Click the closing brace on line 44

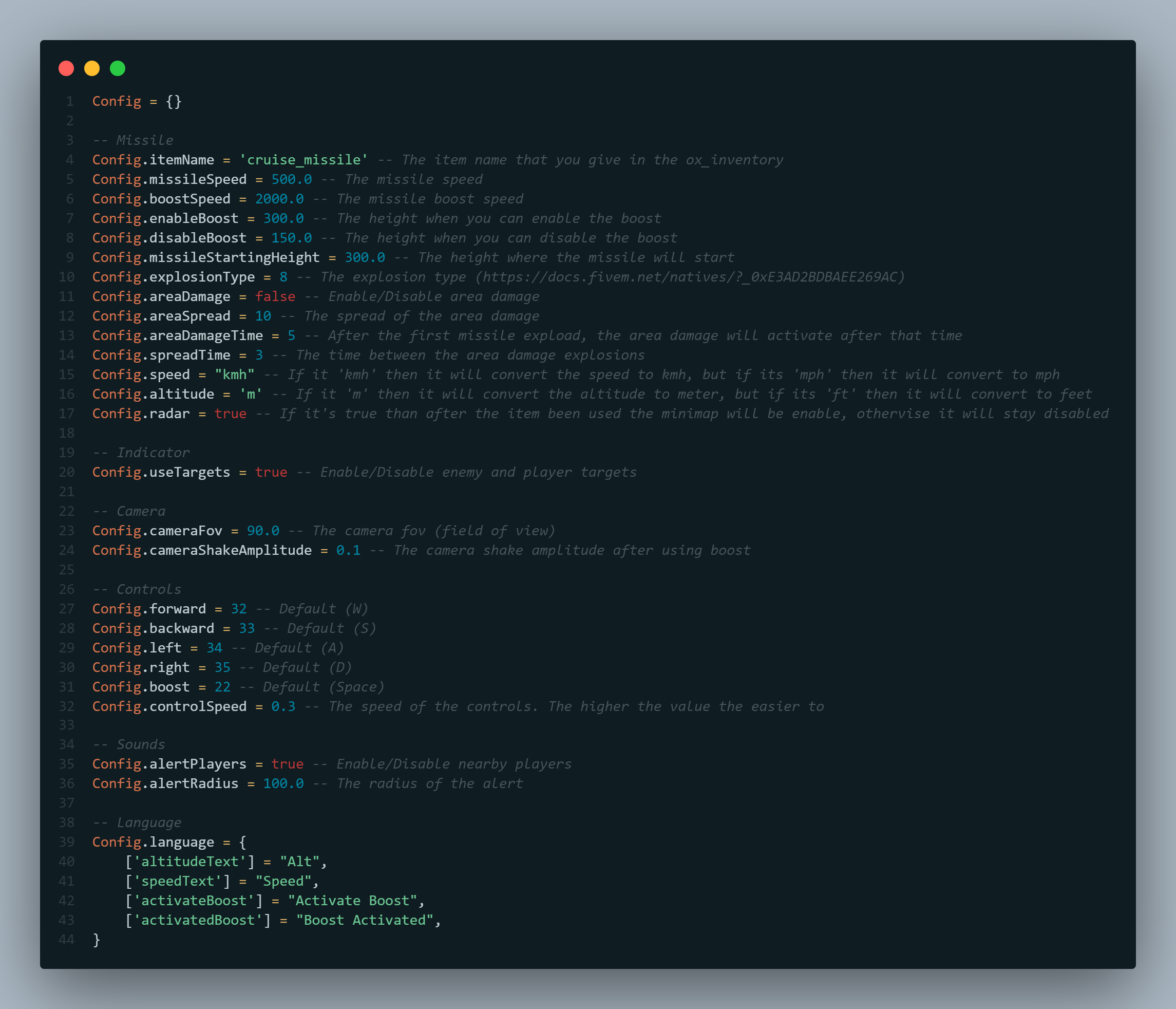(x=97, y=940)
